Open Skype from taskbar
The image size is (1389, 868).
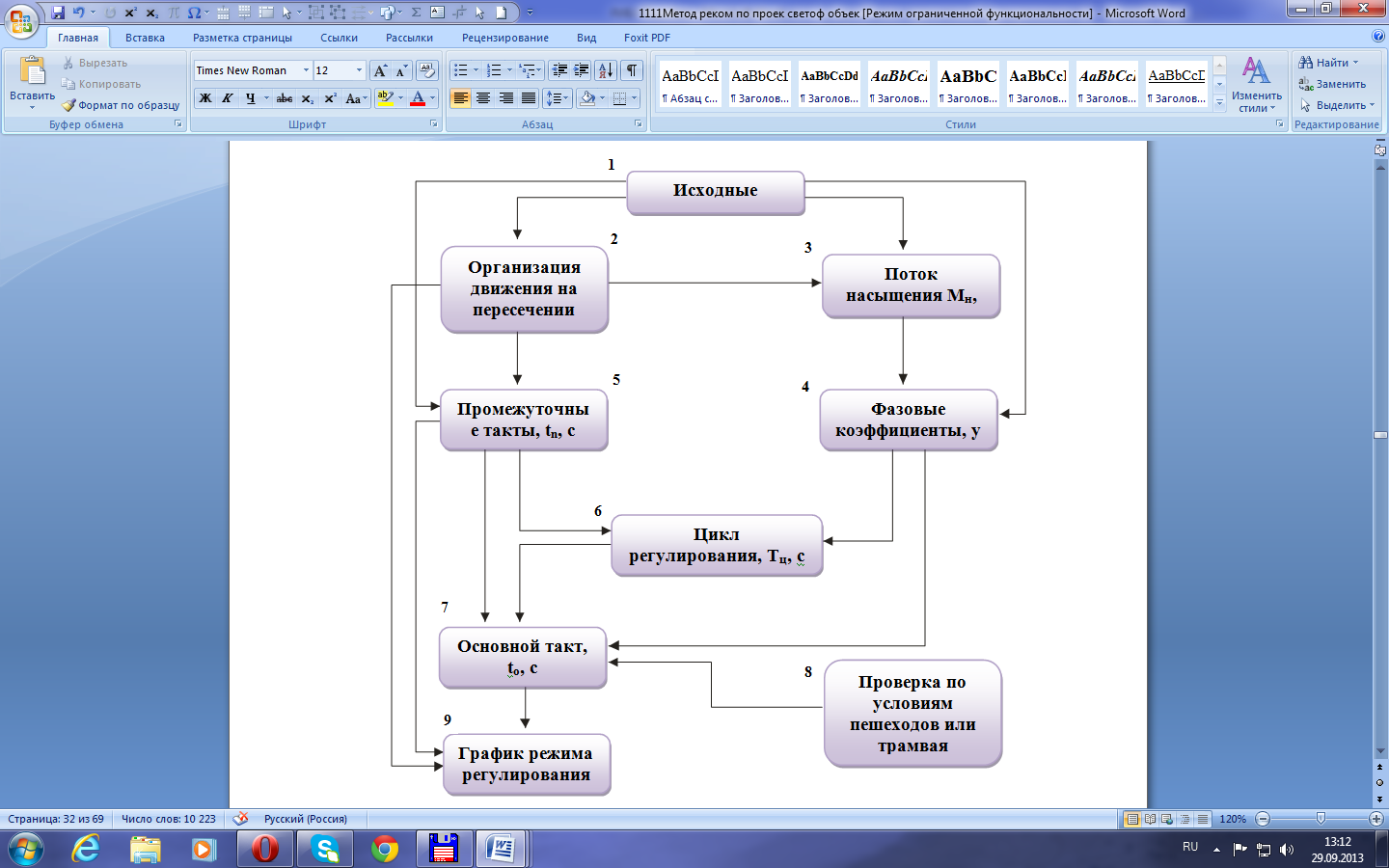(x=325, y=849)
